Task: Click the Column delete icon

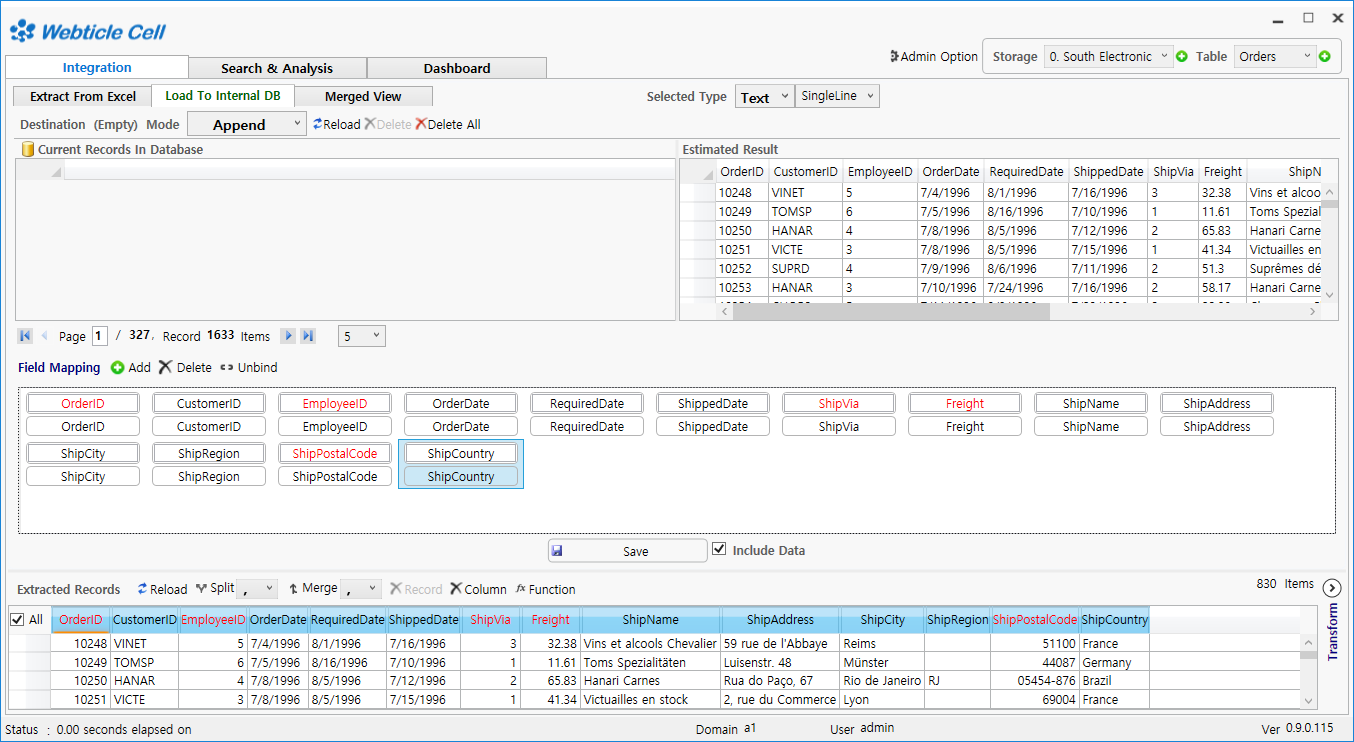Action: click(x=457, y=589)
